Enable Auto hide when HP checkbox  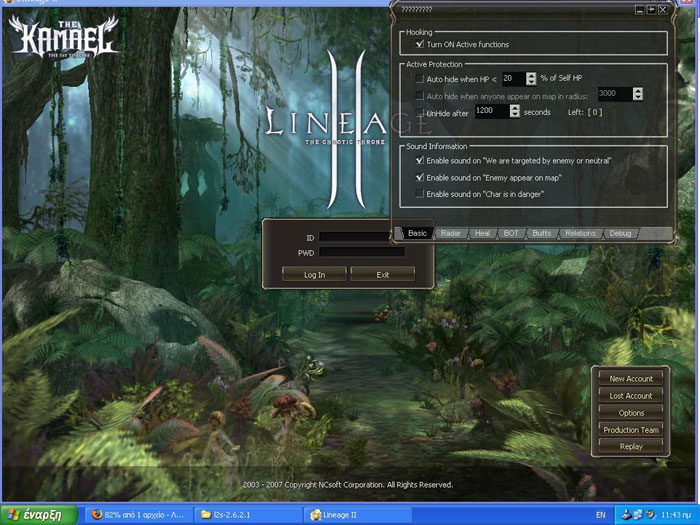419,79
